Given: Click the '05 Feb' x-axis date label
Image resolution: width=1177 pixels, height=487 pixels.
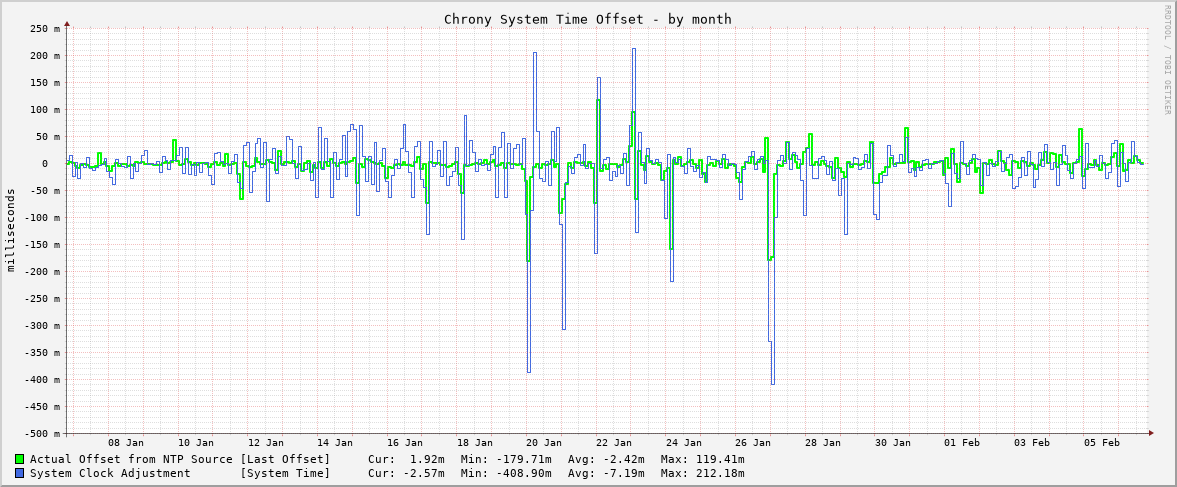Looking at the screenshot, I should (1100, 443).
